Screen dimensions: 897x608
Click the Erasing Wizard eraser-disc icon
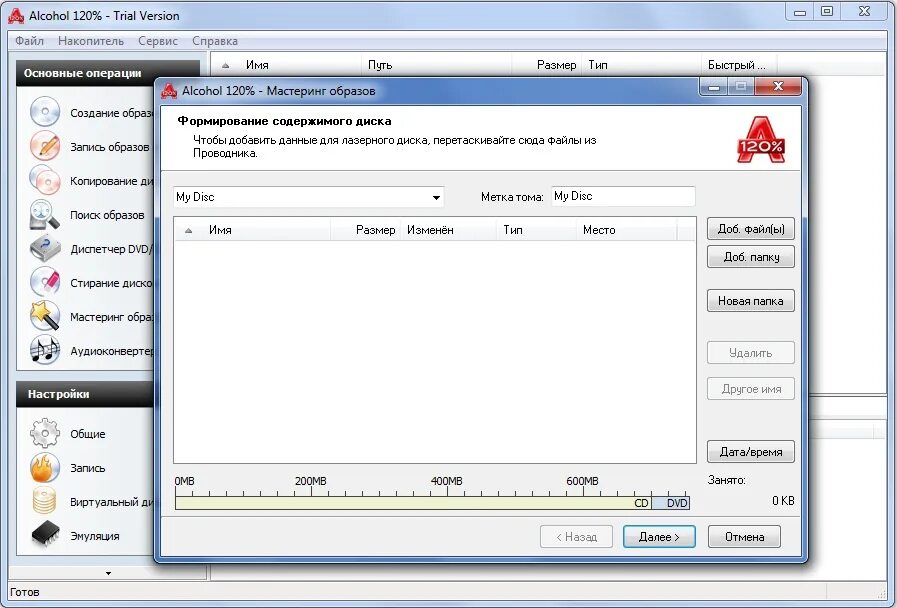coord(45,282)
